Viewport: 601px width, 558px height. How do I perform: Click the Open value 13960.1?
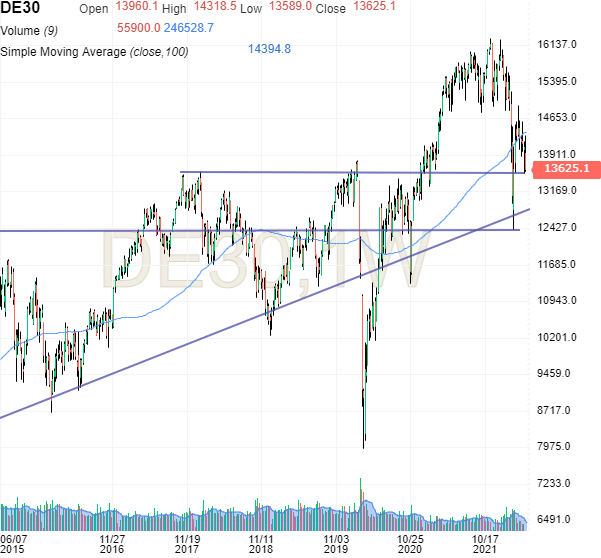click(135, 8)
